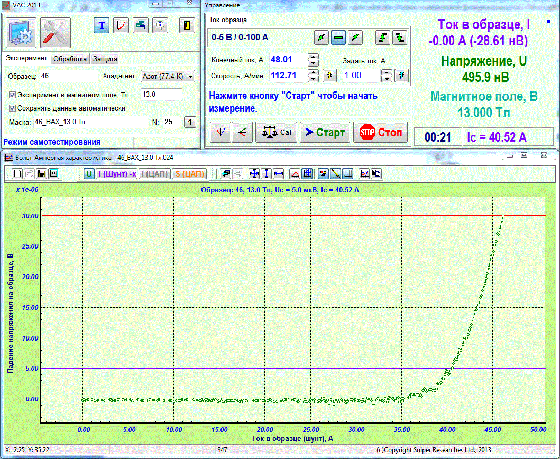Image resolution: width=560 pixels, height=459 pixels.
Task: Click the baseline axis icon after diagonal line
Action: tap(348, 174)
